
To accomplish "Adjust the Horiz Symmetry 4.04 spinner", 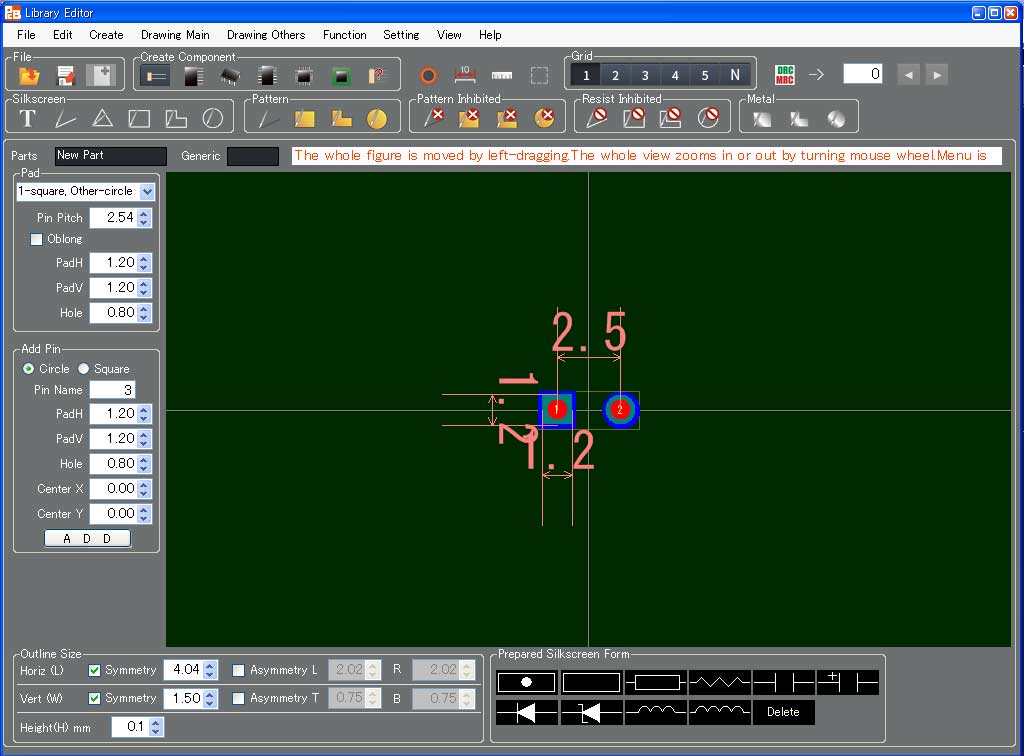I will [210, 670].
